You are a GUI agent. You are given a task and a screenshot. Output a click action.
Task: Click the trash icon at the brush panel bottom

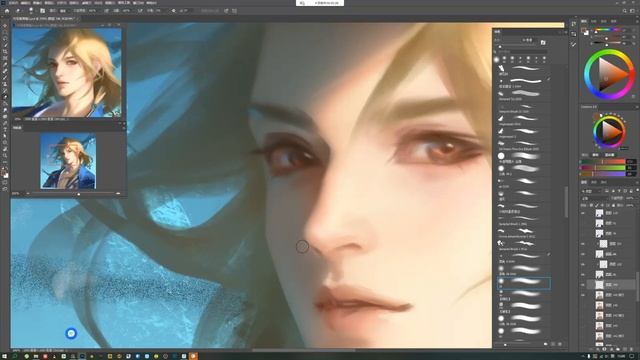[x=560, y=344]
